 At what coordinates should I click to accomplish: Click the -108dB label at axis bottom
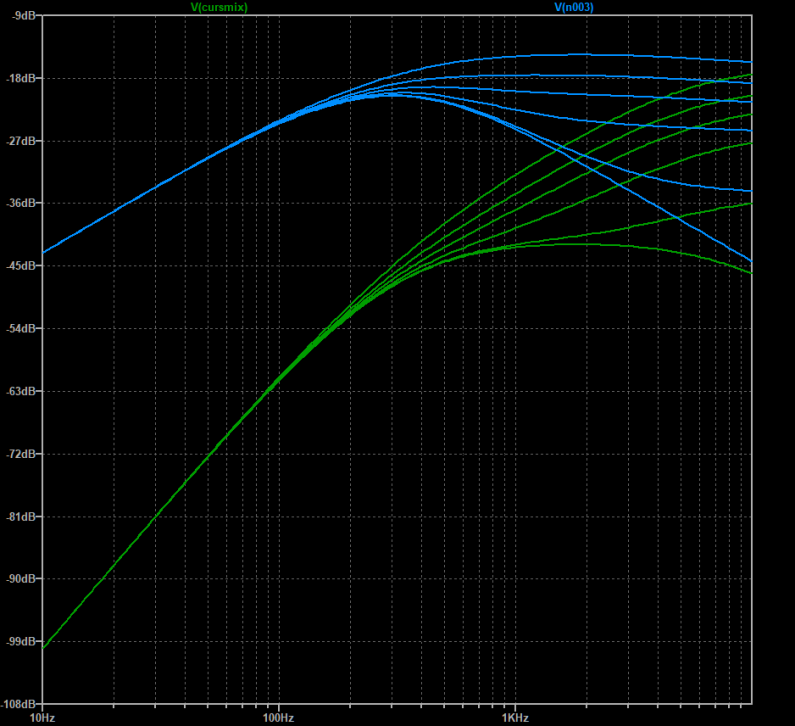click(x=17, y=703)
